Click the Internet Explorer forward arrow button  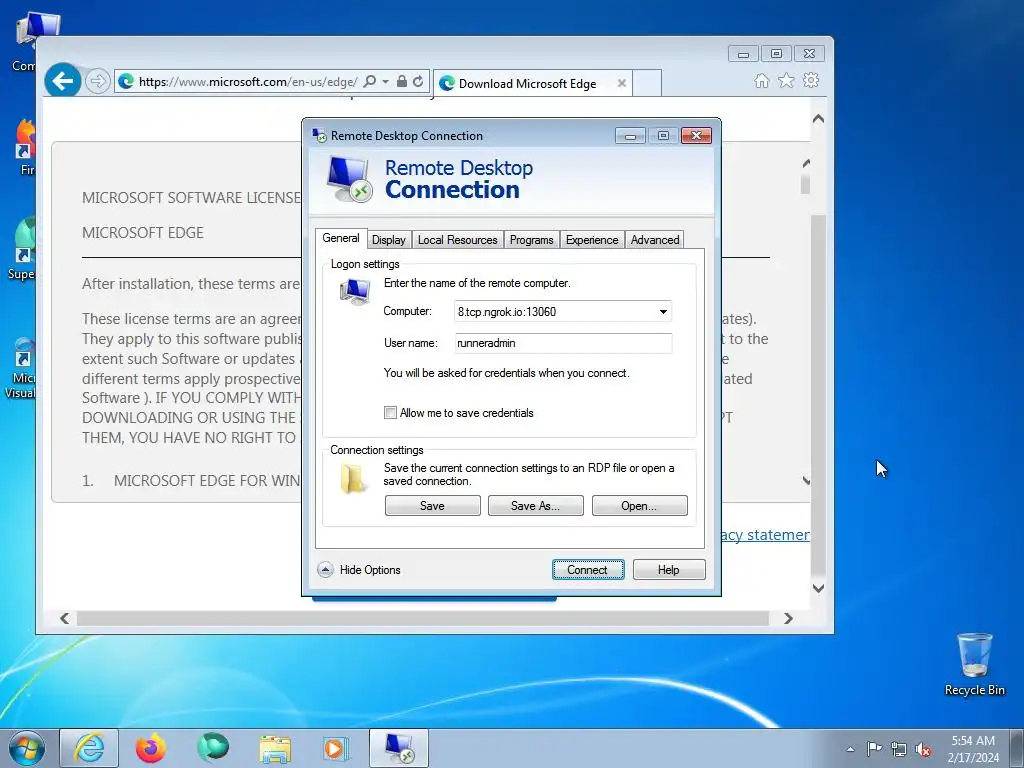coord(97,81)
